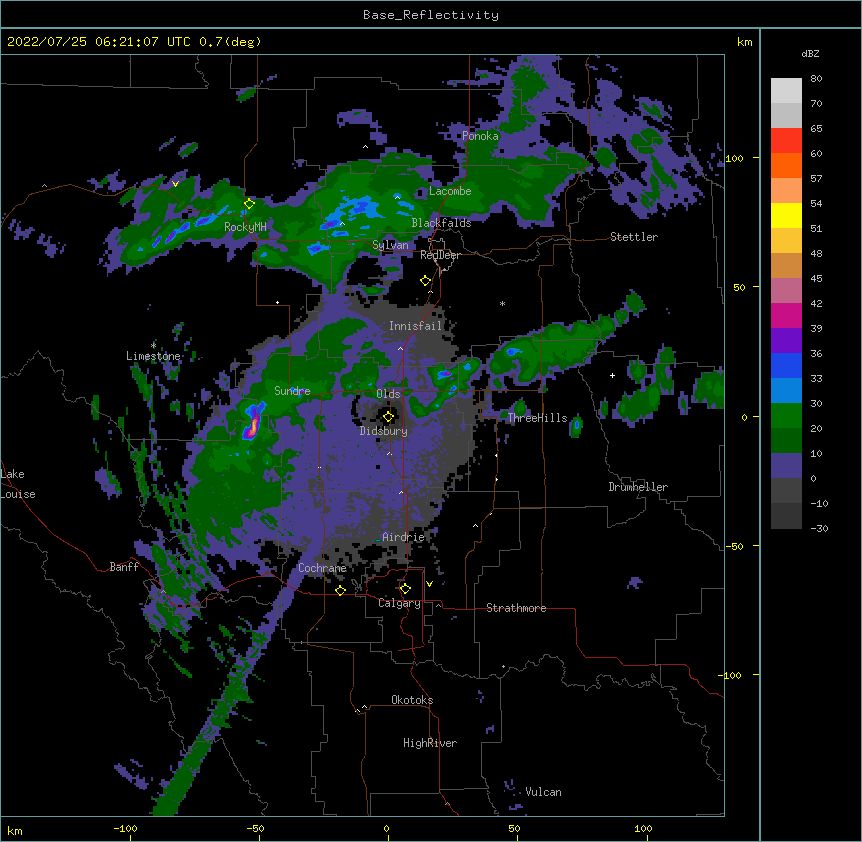Click the -100 tick label on bottom axis
The height and width of the screenshot is (842, 862).
125,828
